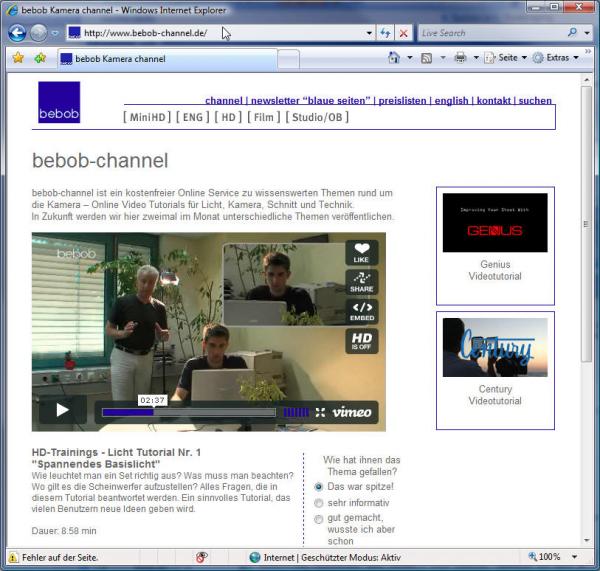600x571 pixels.
Task: Open the Favorites star icon
Action: point(17,58)
